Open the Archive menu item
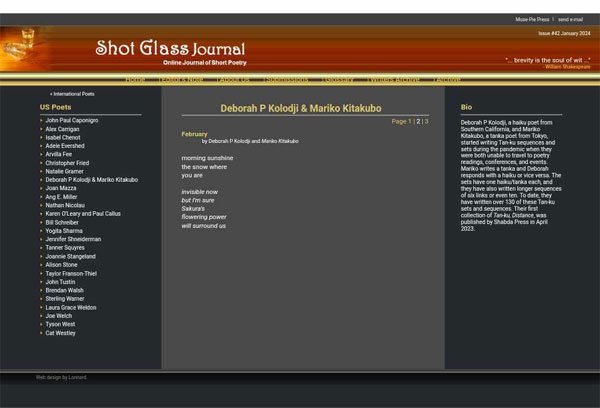Viewport: 600px width, 408px height. [x=447, y=80]
